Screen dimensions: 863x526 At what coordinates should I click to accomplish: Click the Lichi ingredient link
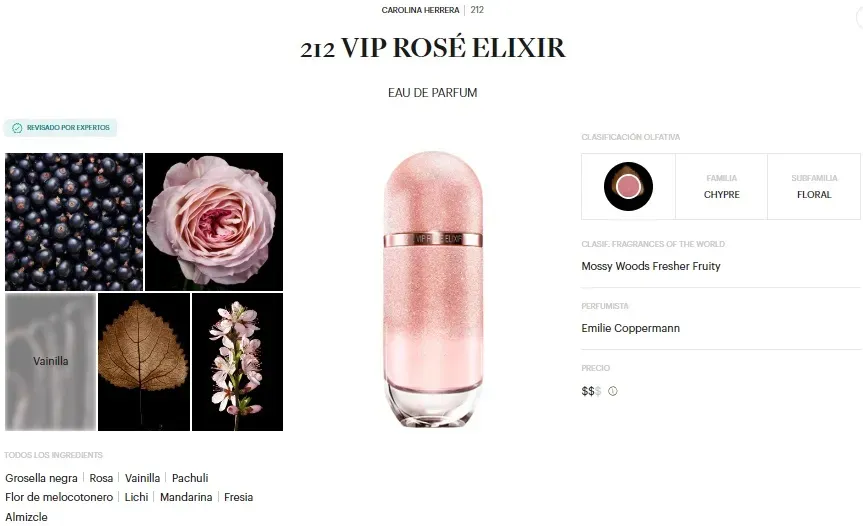click(x=136, y=497)
